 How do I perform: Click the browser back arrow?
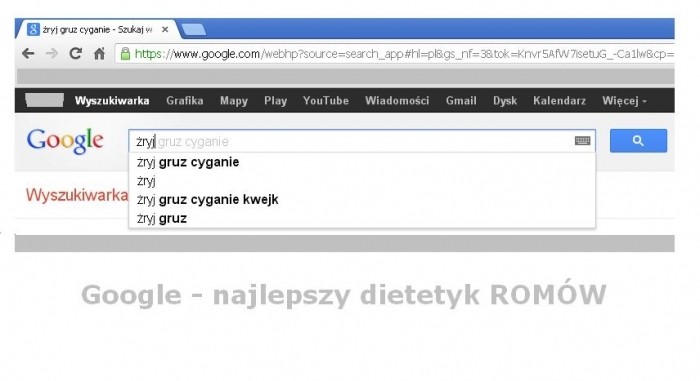click(28, 54)
